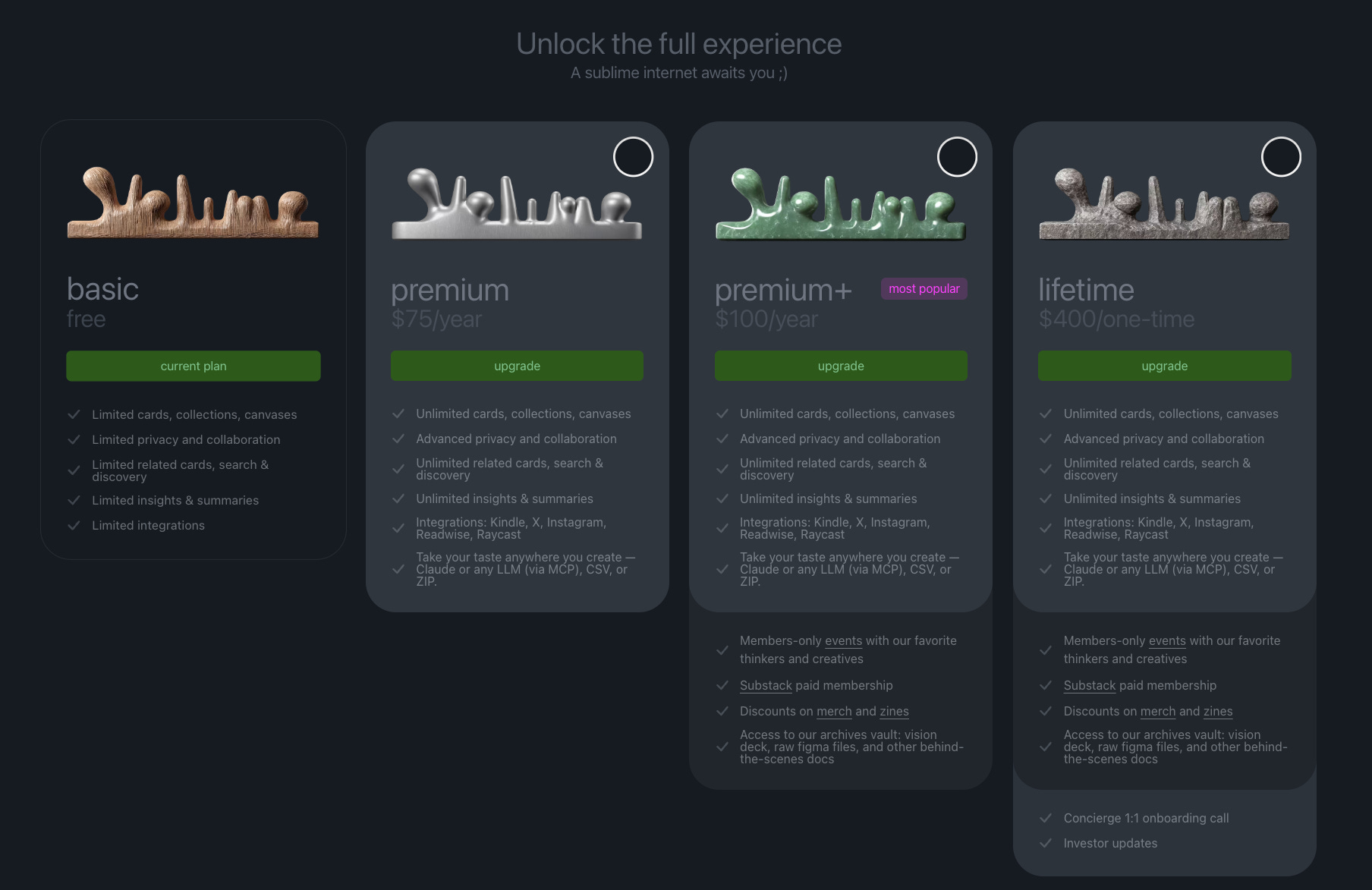
Task: Select the premium+ plan radio circle
Action: (x=957, y=157)
